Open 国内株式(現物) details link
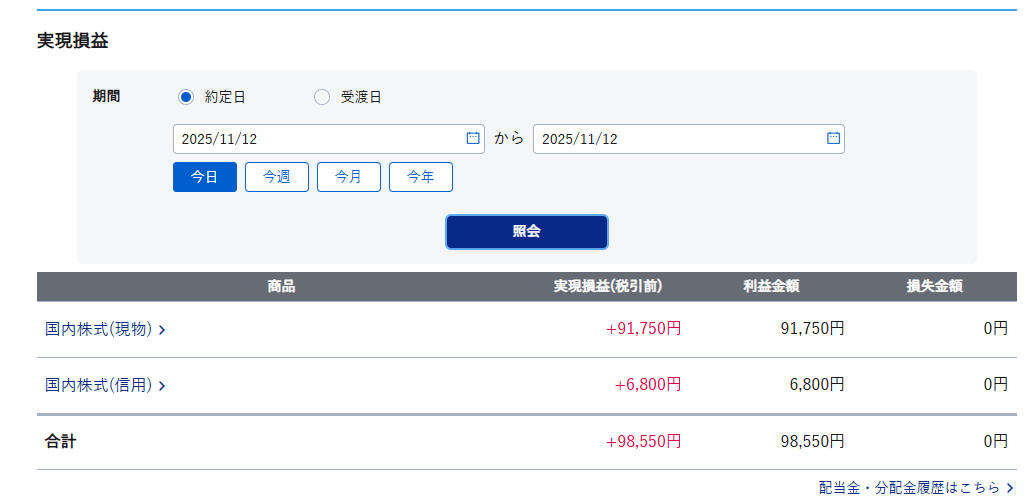Image resolution: width=1029 pixels, height=499 pixels. pos(98,329)
